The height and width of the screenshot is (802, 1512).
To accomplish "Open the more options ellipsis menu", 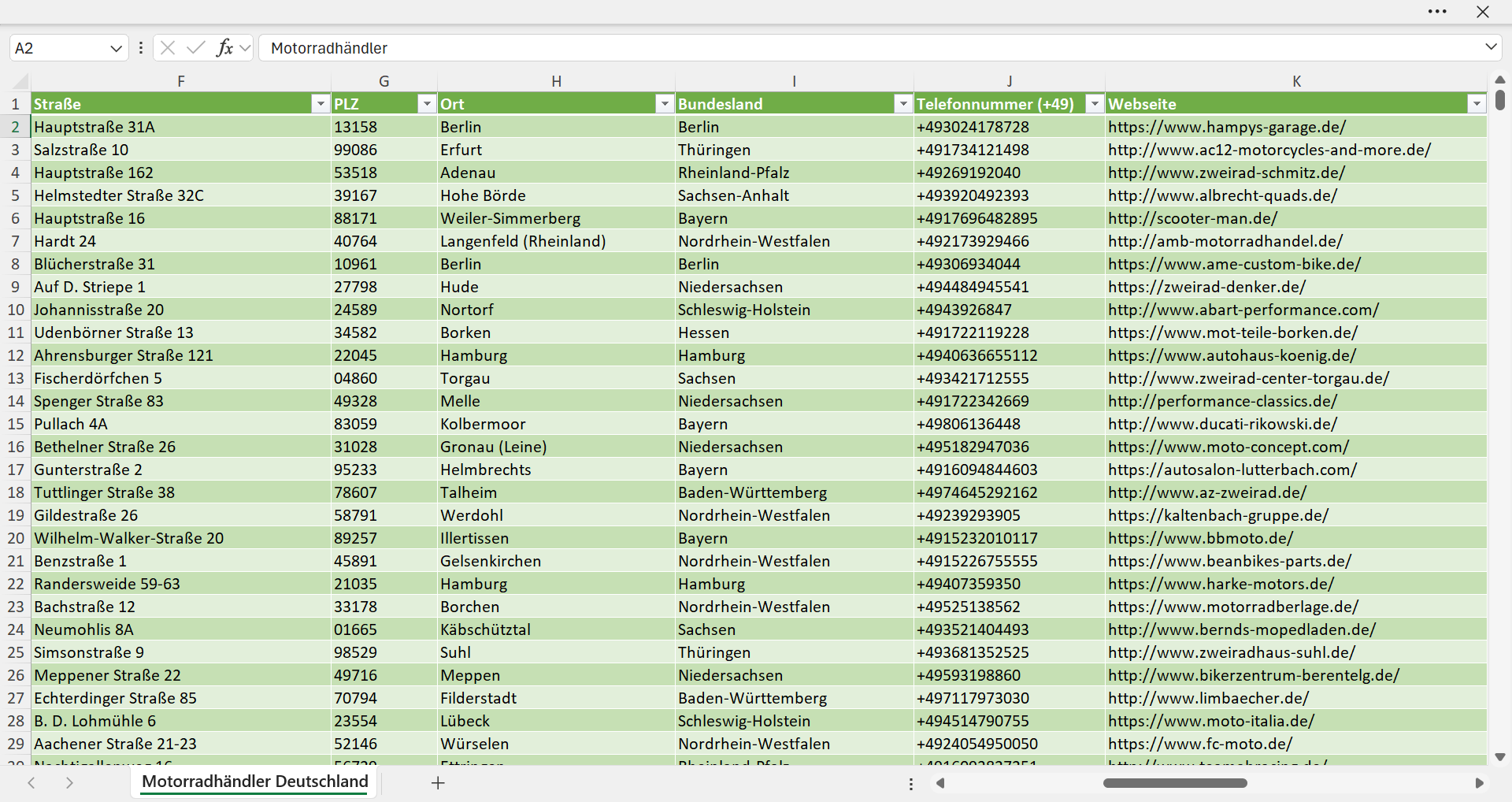I will pyautogui.click(x=1437, y=12).
